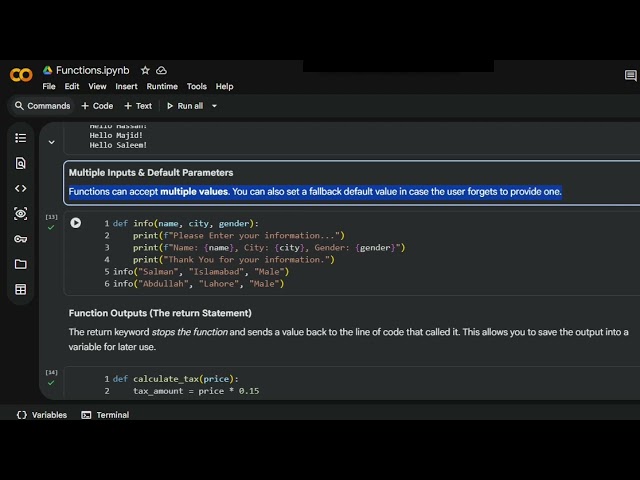Click code line 'def info(name, city, gender):'

coord(185,224)
